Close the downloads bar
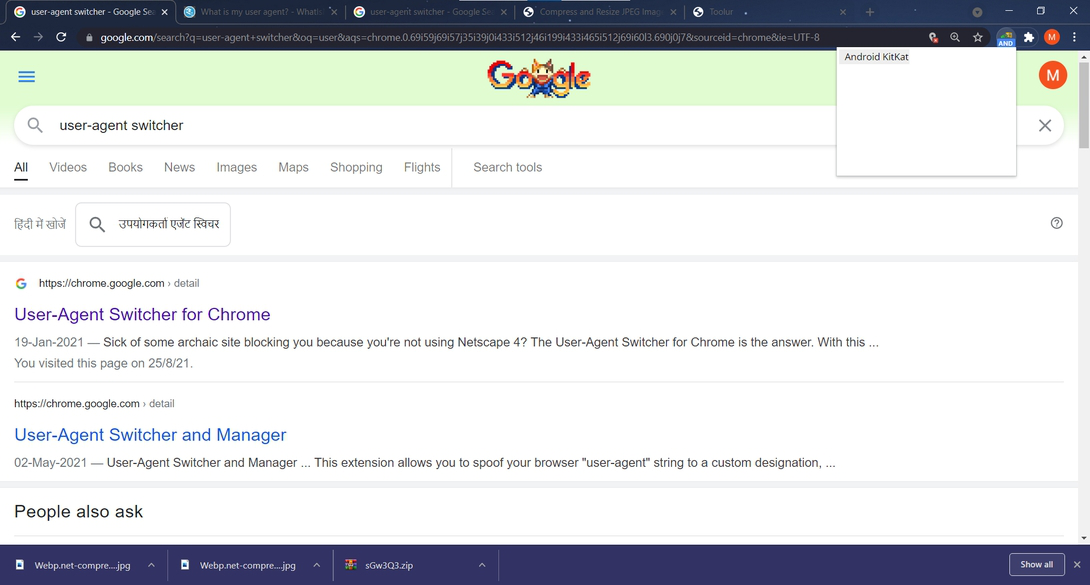1090x585 pixels. tap(1077, 564)
